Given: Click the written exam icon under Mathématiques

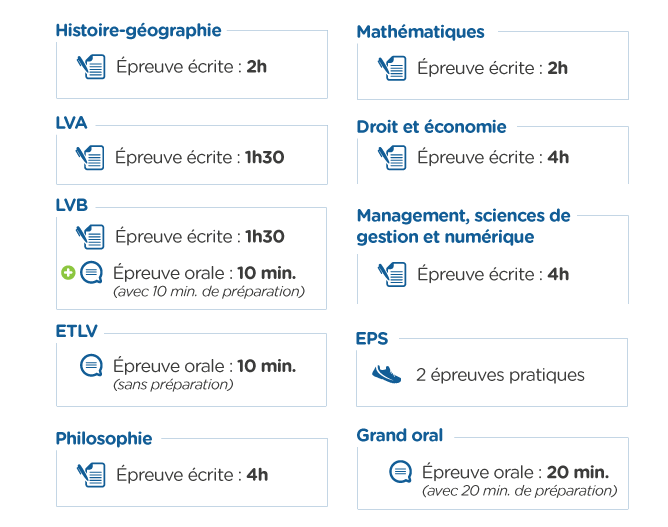Looking at the screenshot, I should coord(392,68).
